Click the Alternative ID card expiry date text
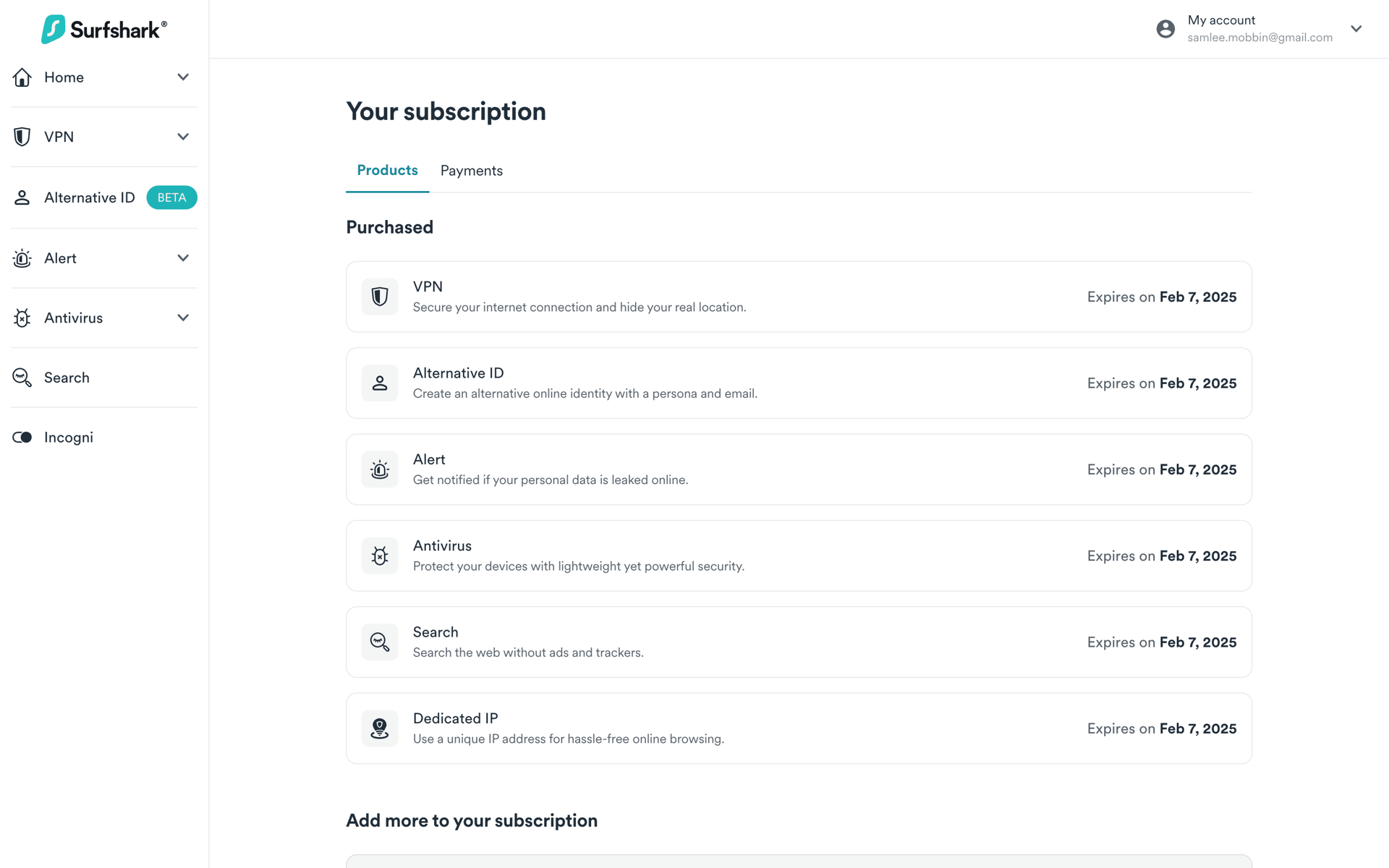1389x868 pixels. pyautogui.click(x=1162, y=383)
